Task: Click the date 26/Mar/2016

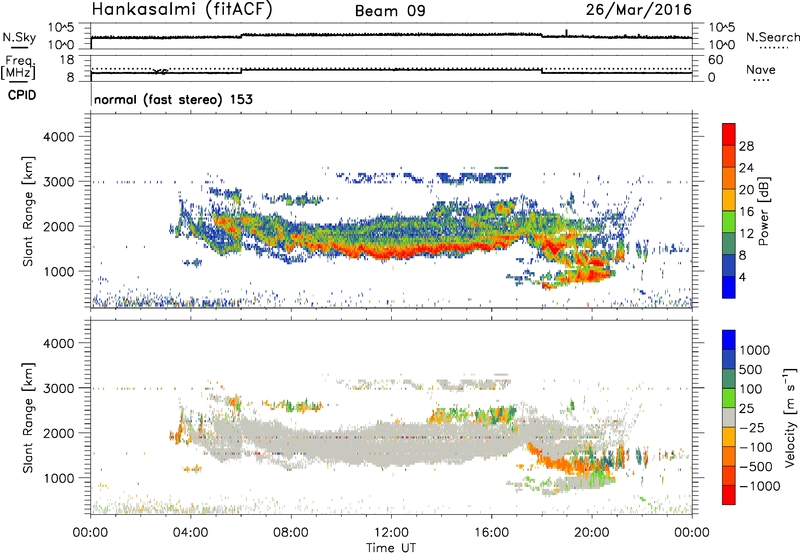Action: [x=638, y=10]
